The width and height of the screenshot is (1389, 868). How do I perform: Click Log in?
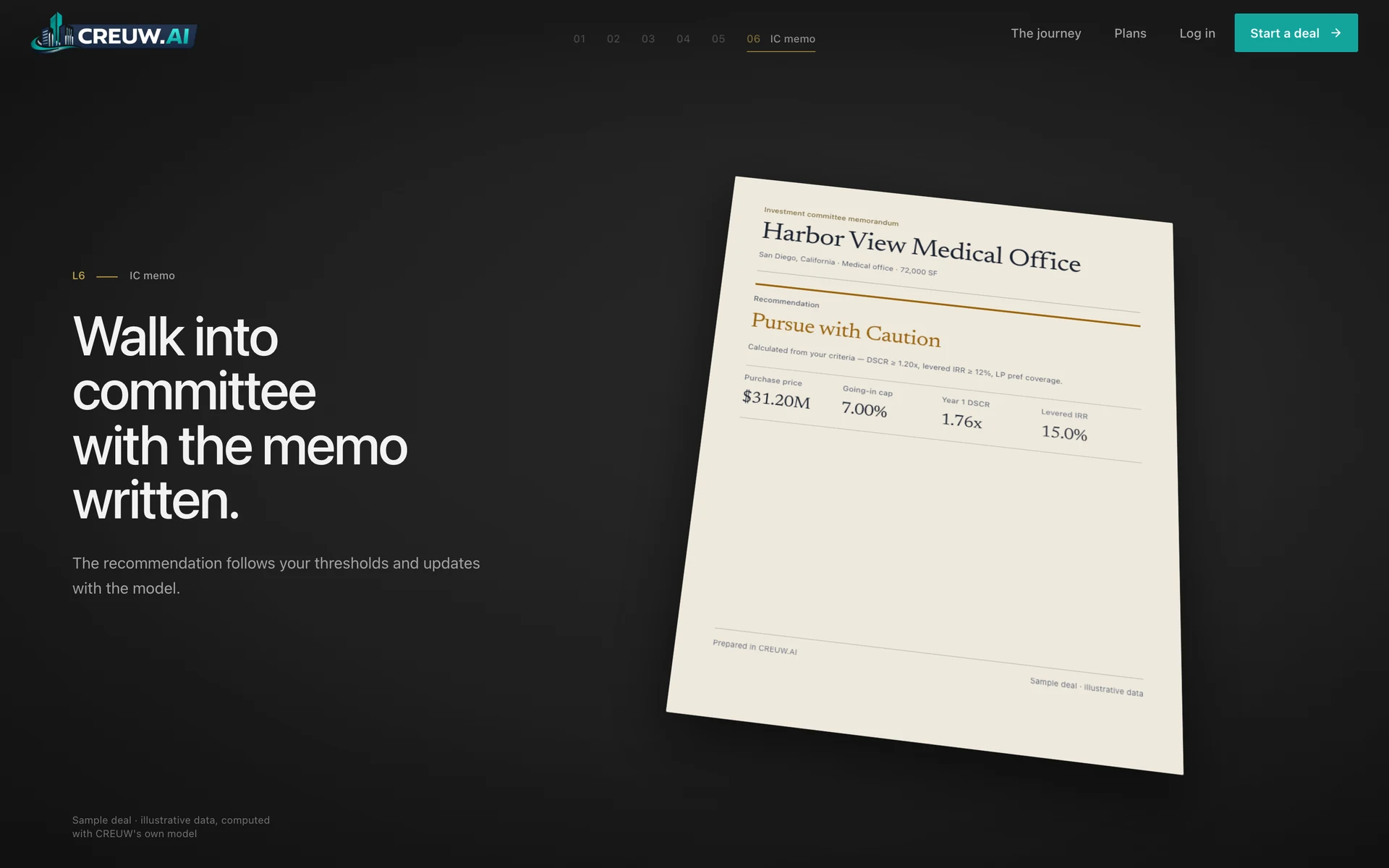pos(1197,33)
